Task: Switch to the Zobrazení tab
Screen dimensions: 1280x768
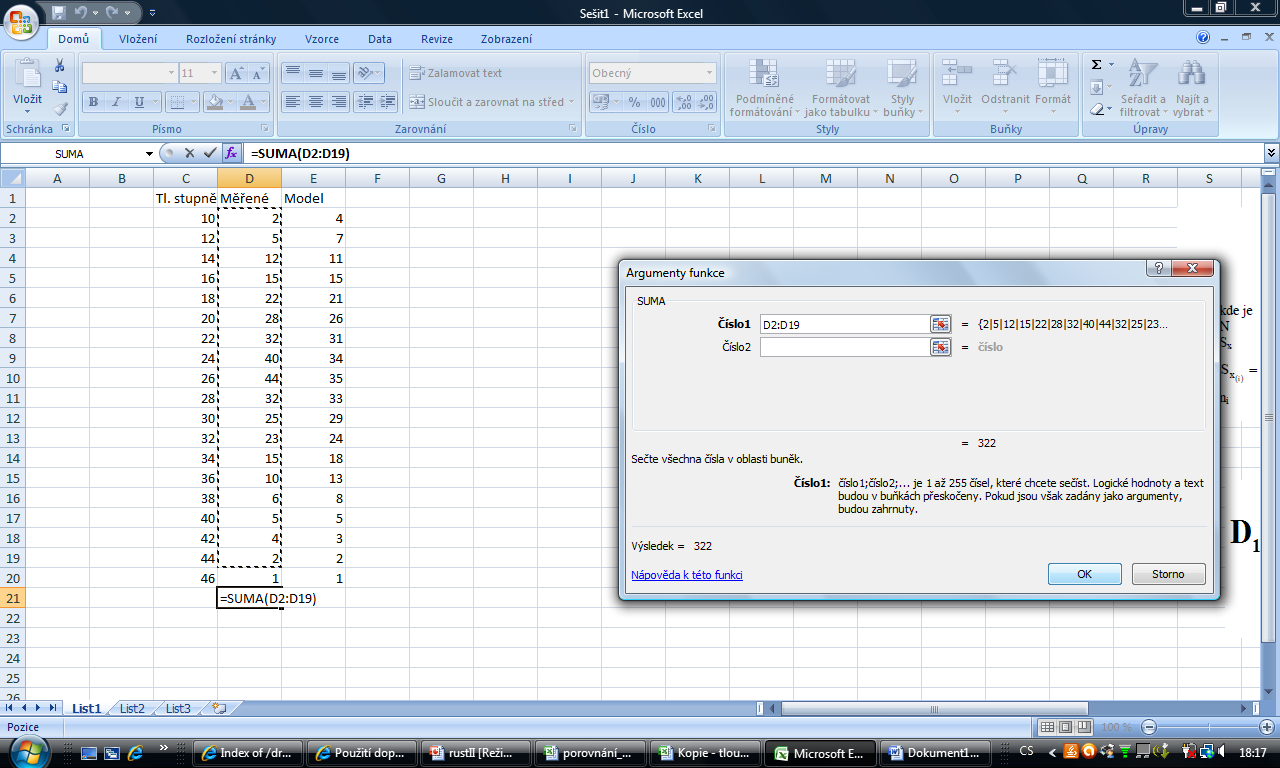Action: point(506,39)
